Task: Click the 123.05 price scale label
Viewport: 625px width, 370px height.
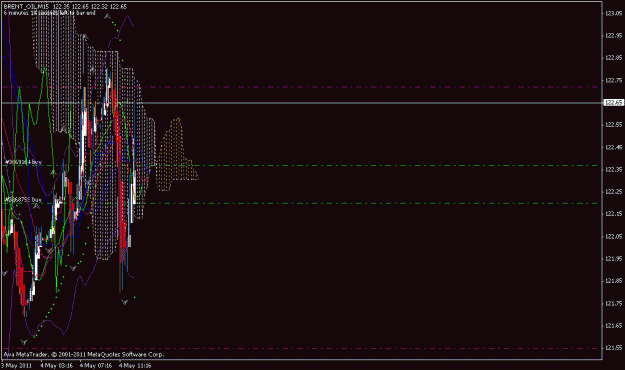Action: (614, 13)
